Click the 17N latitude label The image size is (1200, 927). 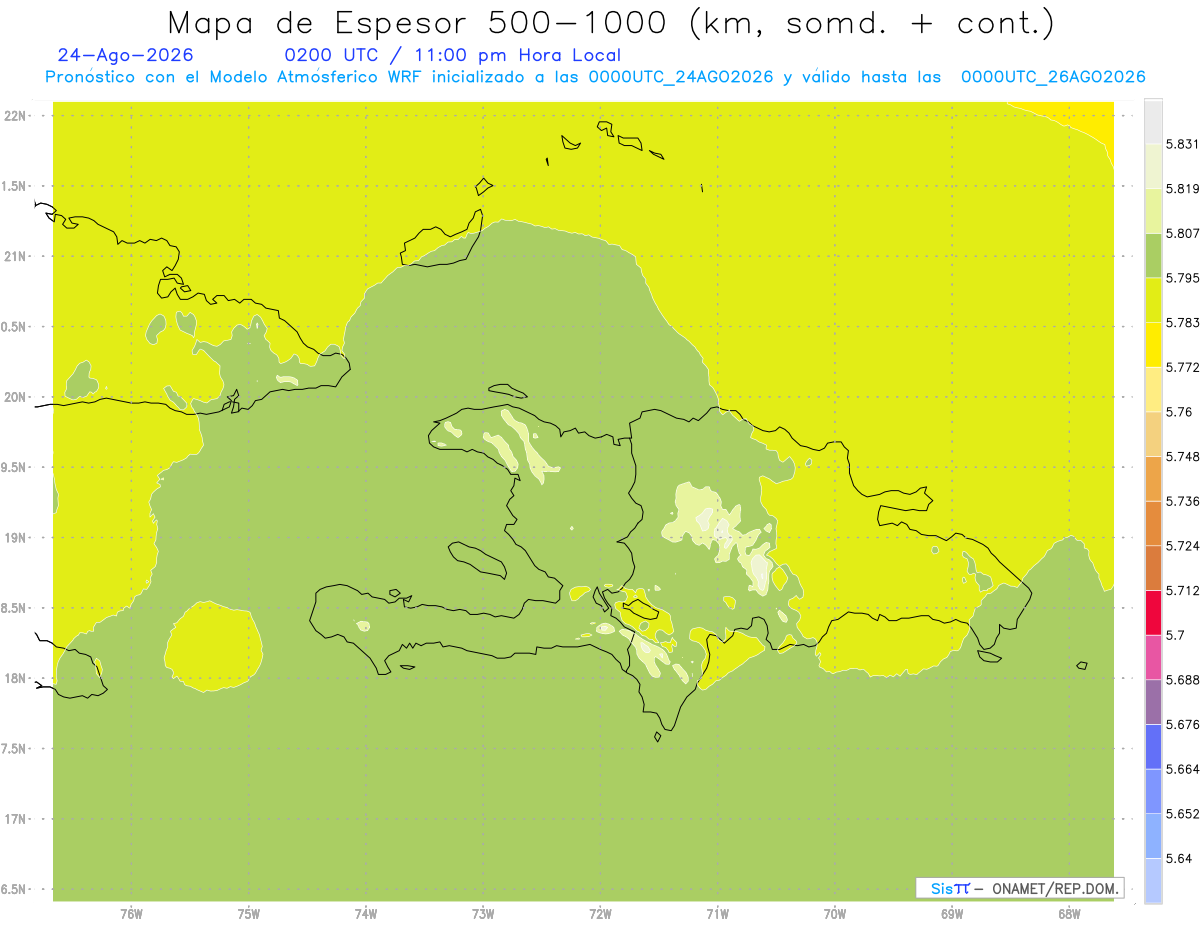tap(16, 819)
